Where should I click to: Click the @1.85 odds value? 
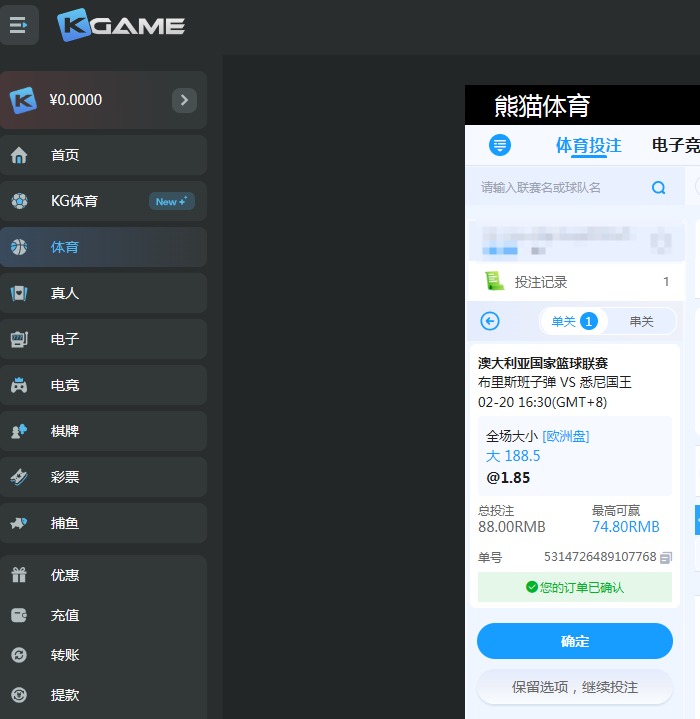coord(508,478)
